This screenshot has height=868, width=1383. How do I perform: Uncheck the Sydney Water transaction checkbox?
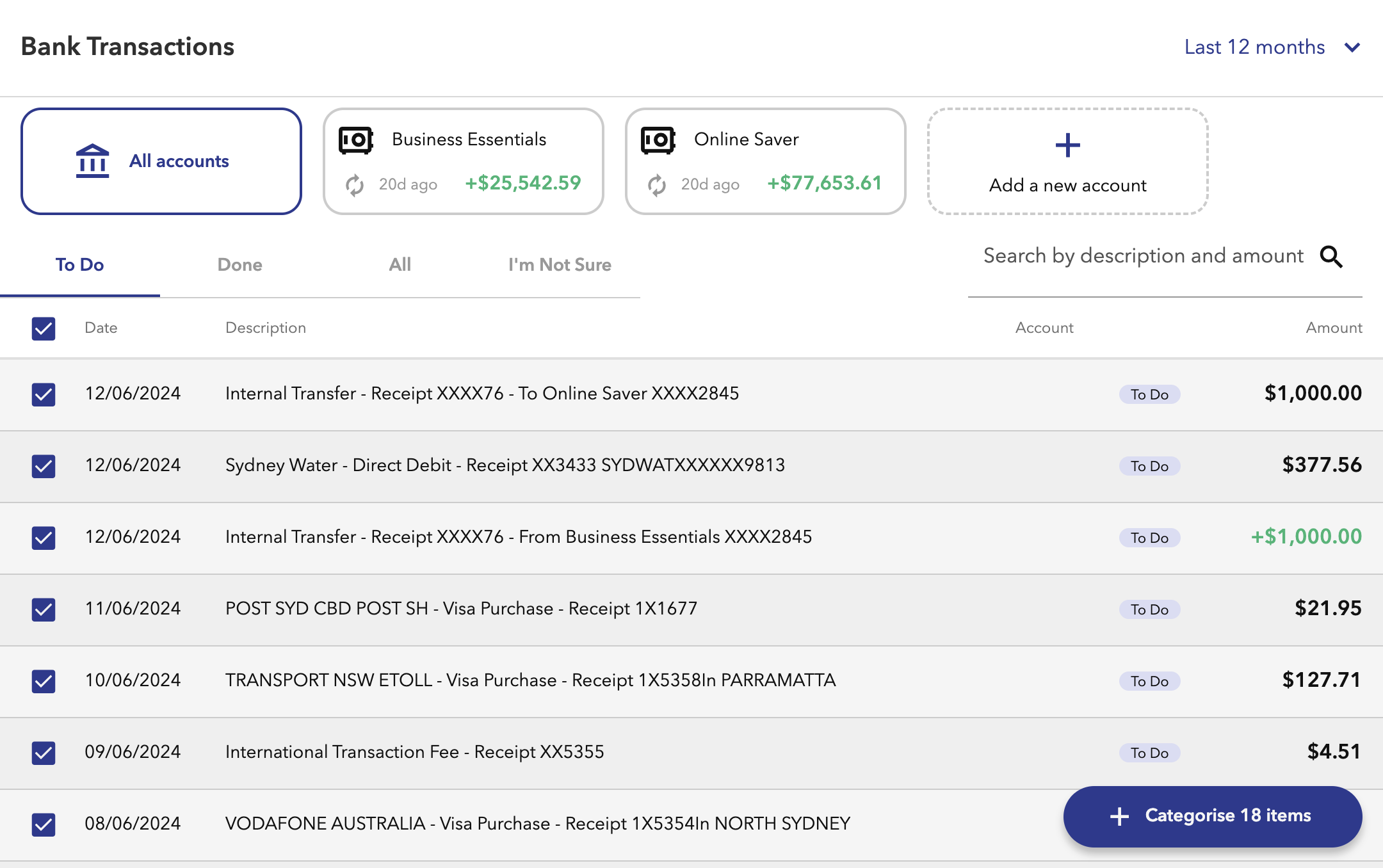pyautogui.click(x=43, y=466)
